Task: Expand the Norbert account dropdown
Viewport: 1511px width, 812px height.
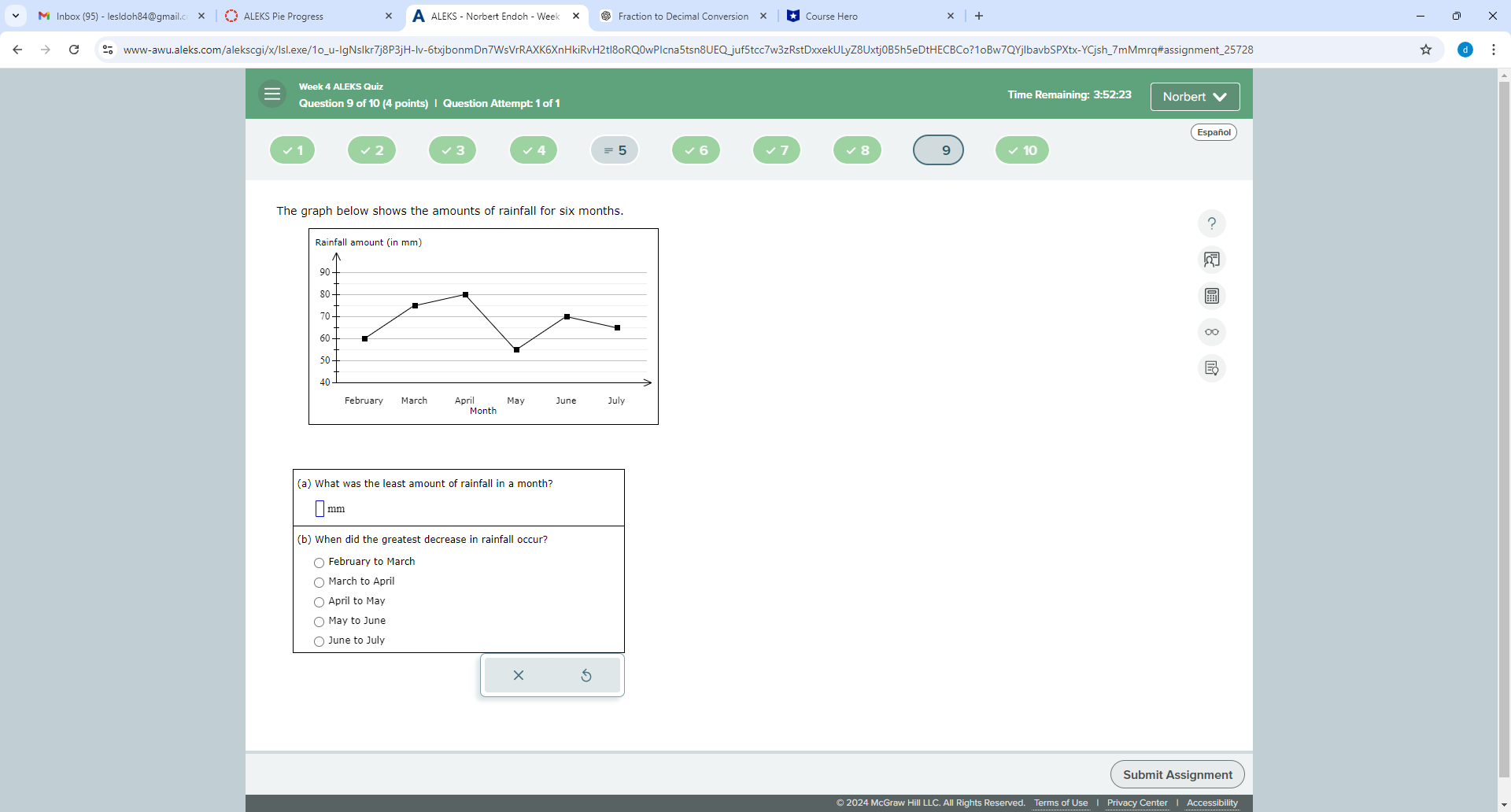Action: [x=1195, y=97]
